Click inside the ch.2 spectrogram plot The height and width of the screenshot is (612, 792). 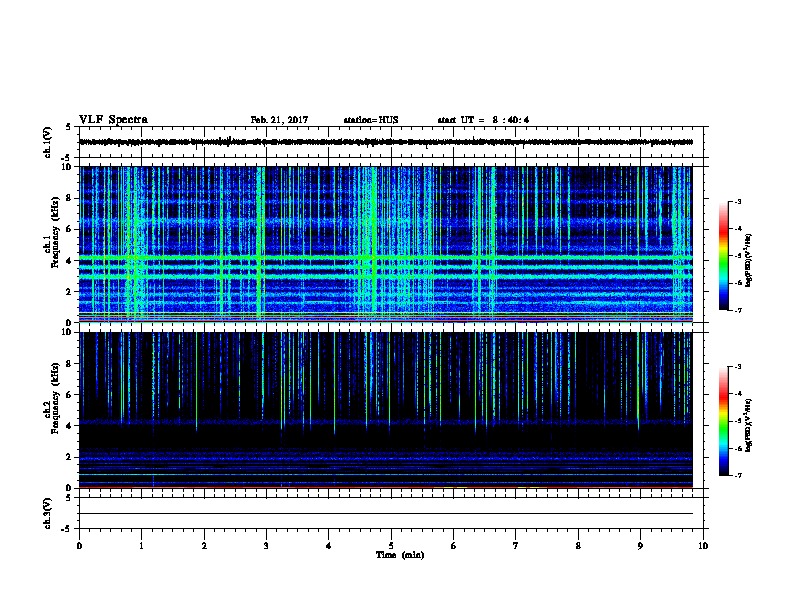(x=386, y=410)
